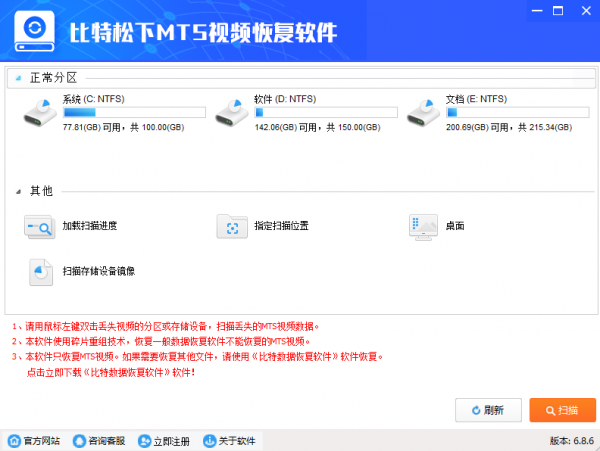600x451 pixels.
Task: Minimize the application window
Action: (537, 11)
